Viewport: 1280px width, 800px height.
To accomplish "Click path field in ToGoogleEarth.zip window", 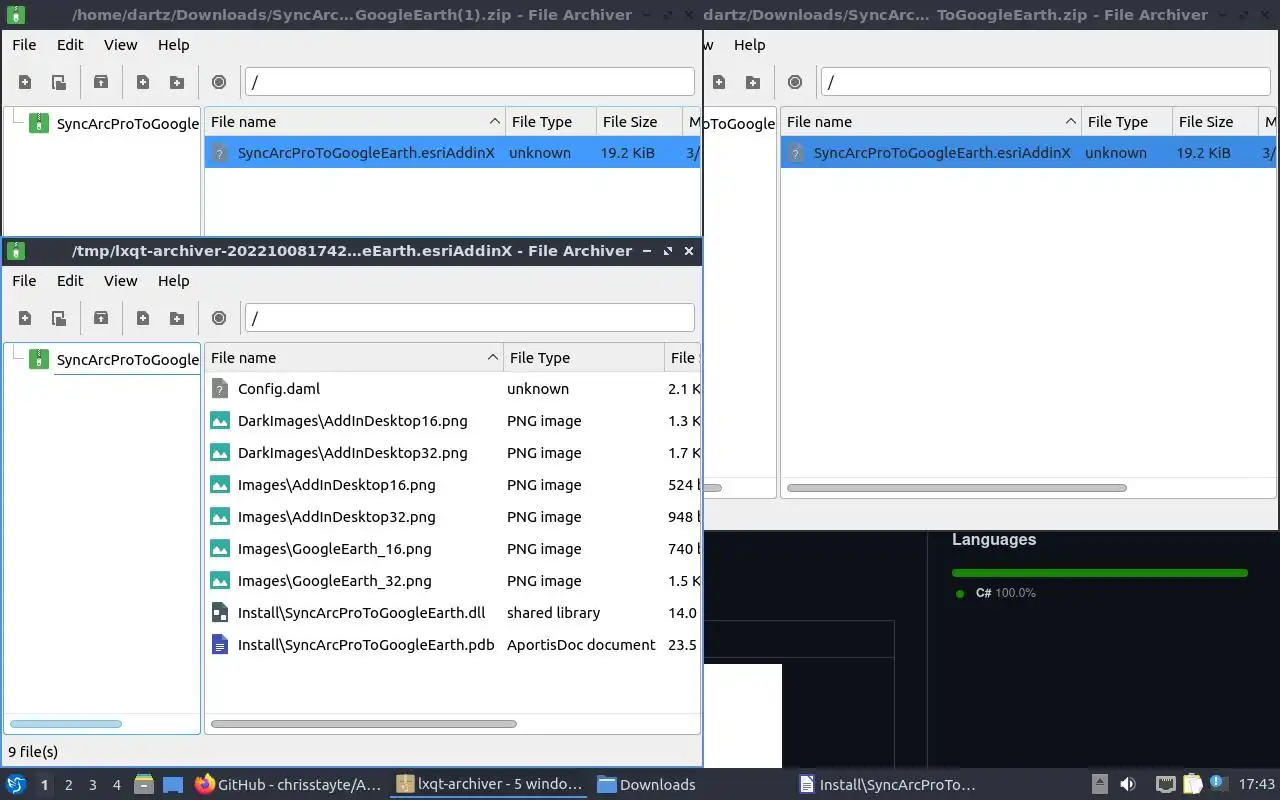I will (x=1045, y=82).
